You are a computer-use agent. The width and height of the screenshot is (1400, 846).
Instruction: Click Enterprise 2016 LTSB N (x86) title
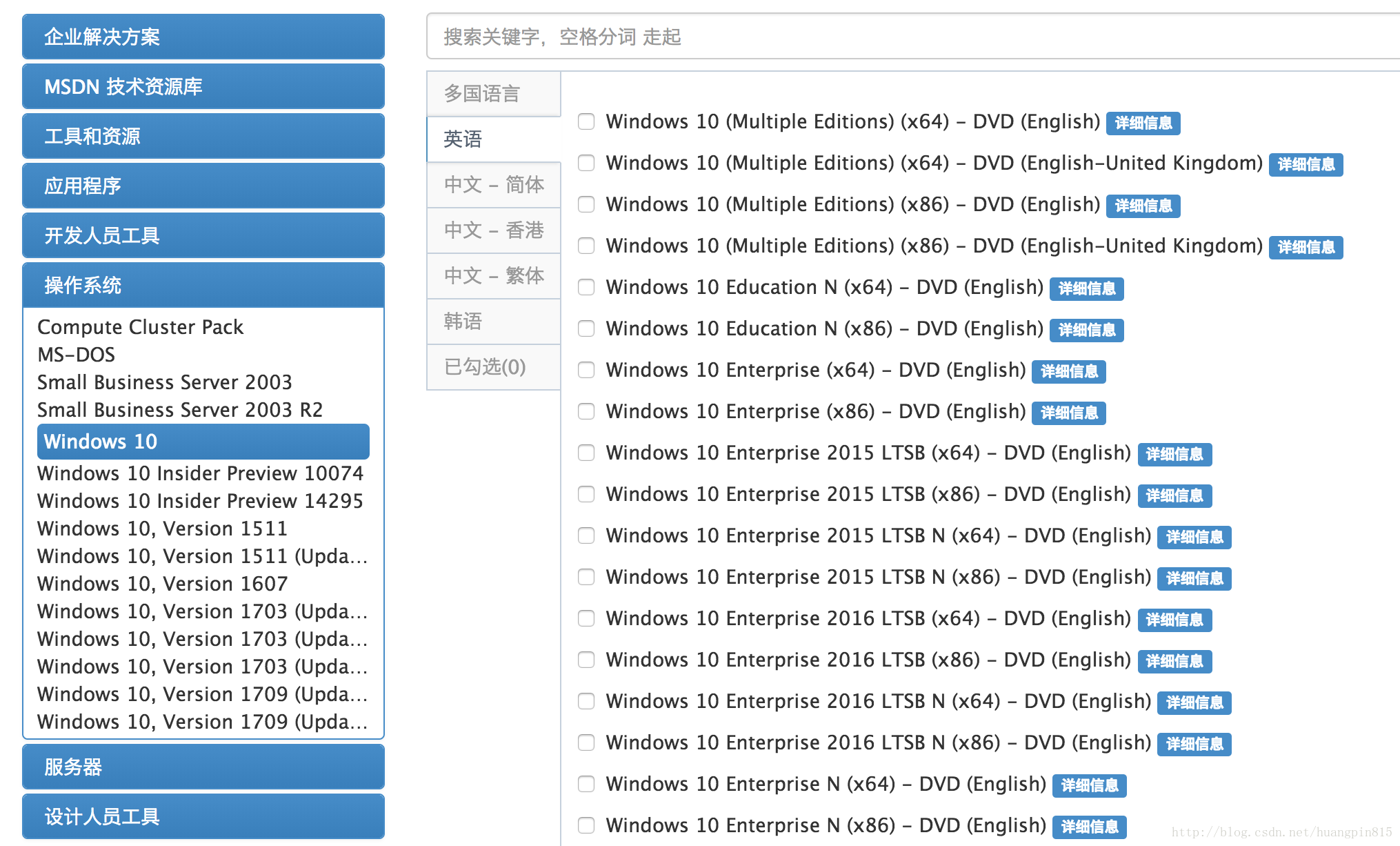(x=879, y=742)
